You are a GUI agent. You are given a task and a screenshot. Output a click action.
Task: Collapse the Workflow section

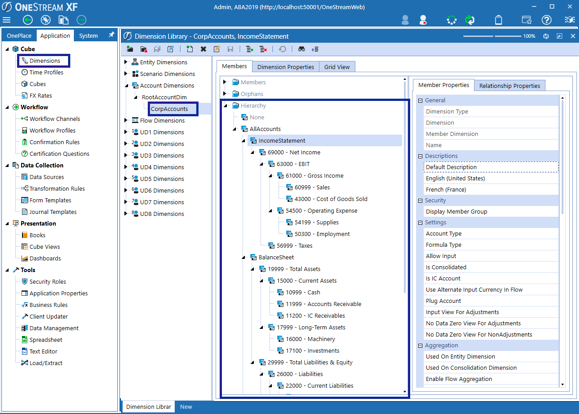[7, 107]
